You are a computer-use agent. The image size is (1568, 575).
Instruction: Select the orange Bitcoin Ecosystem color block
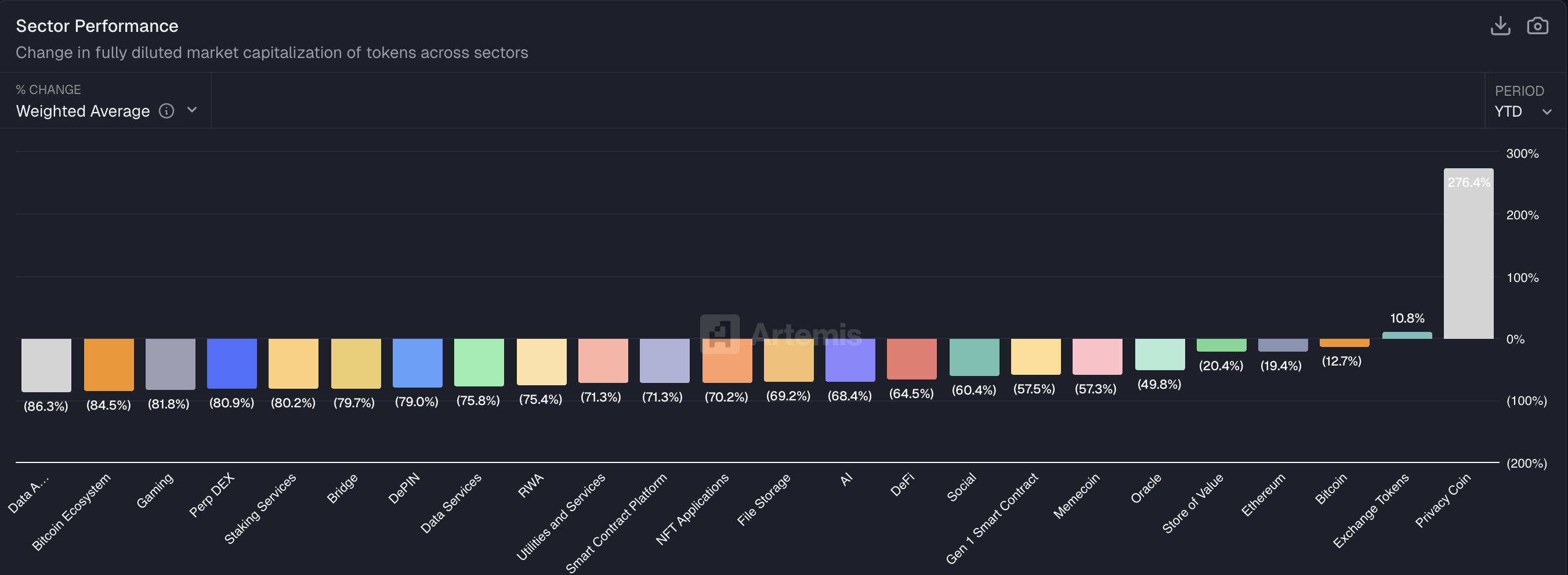[x=109, y=364]
